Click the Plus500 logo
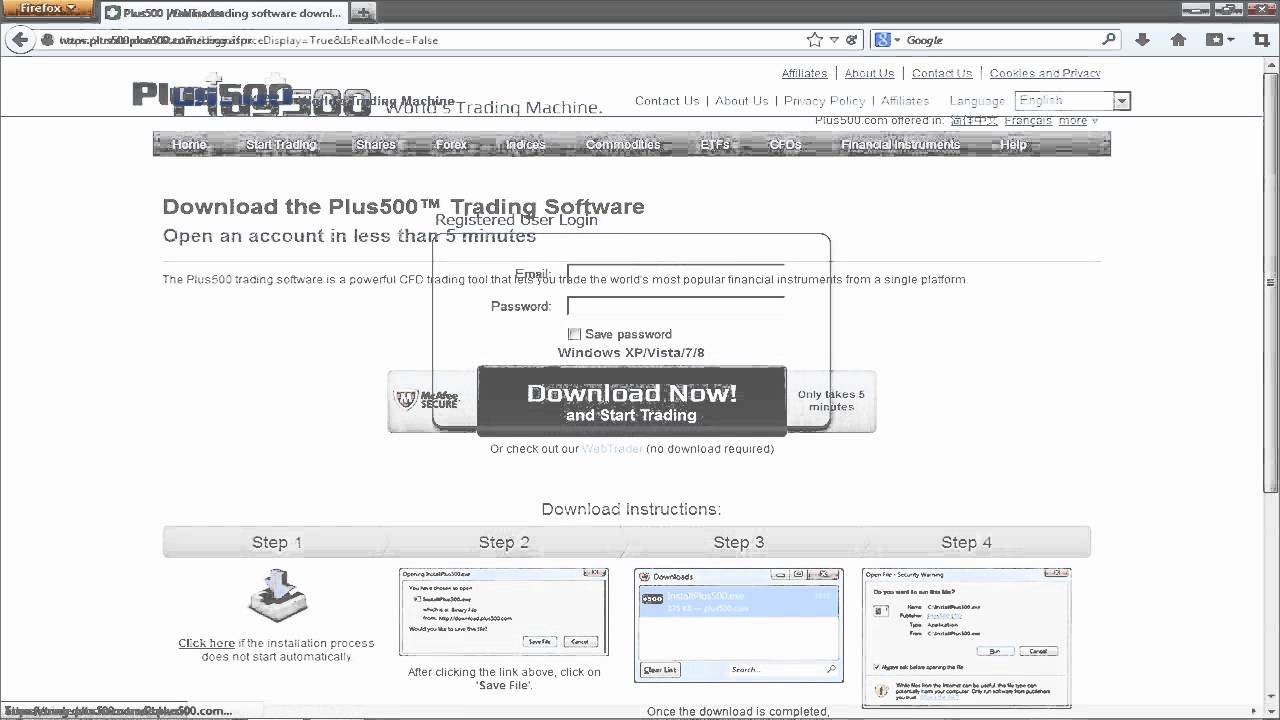Viewport: 1280px width, 720px height. click(250, 97)
